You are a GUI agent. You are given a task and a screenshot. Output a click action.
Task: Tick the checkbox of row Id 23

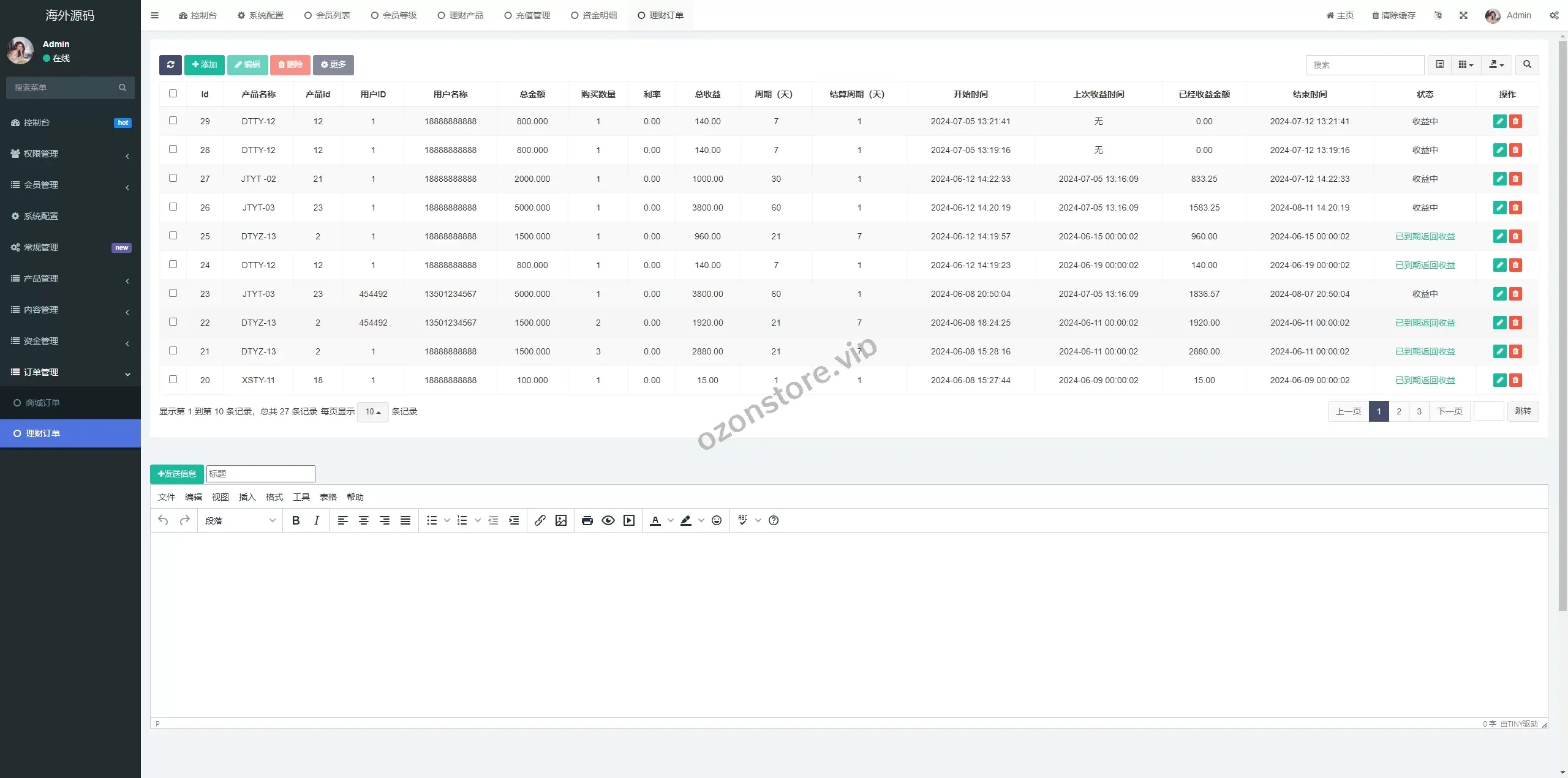pos(173,293)
